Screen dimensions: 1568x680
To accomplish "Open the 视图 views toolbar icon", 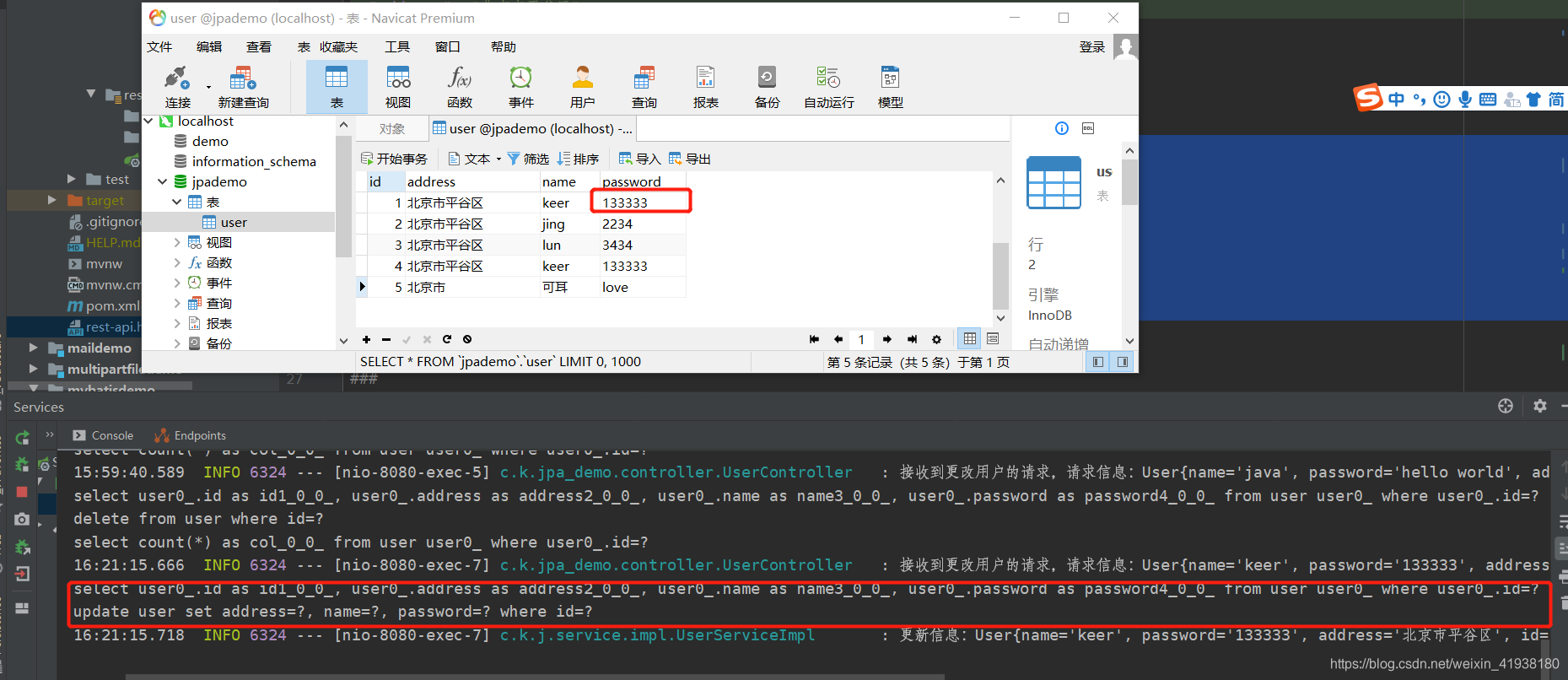I will coord(398,88).
